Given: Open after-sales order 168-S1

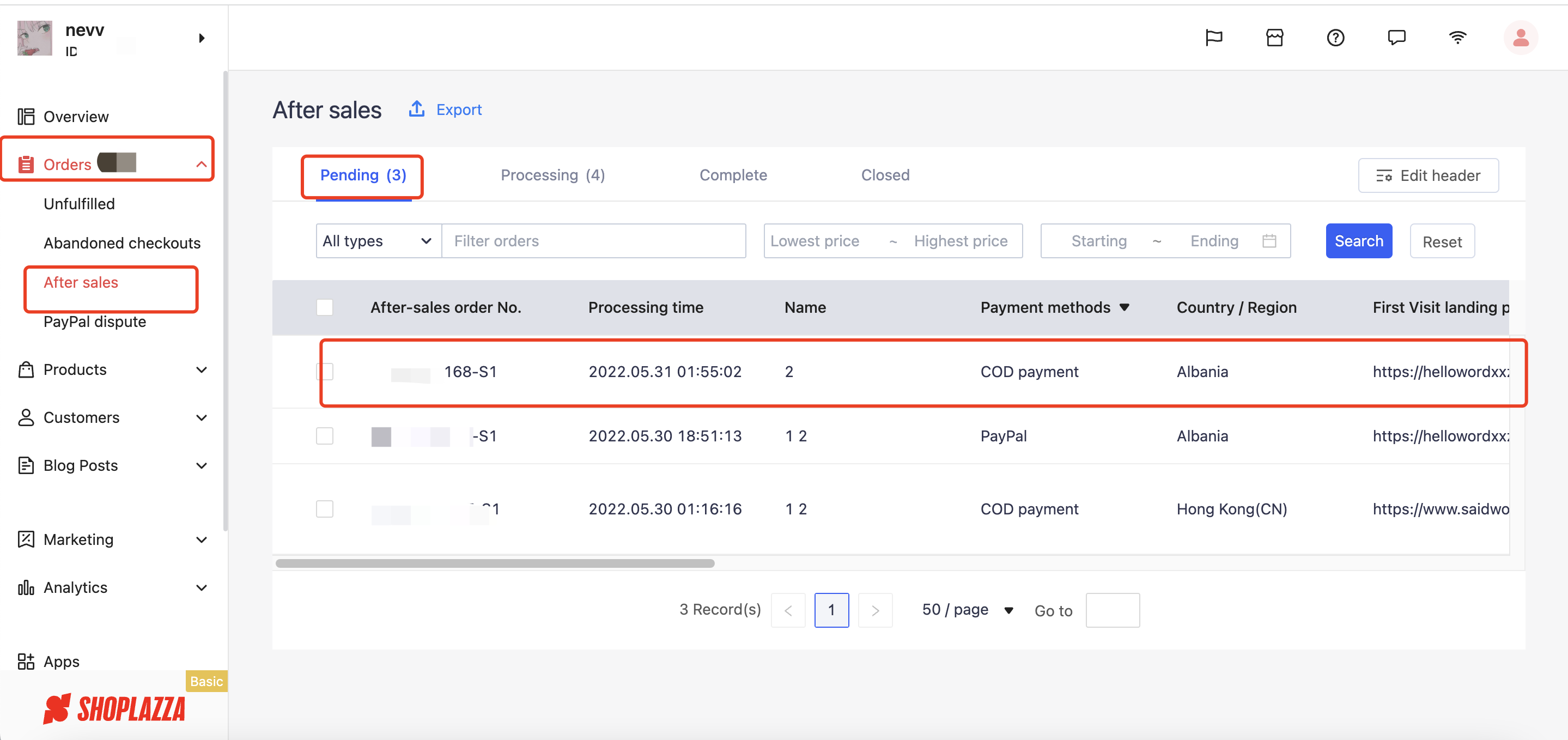Looking at the screenshot, I should [470, 372].
